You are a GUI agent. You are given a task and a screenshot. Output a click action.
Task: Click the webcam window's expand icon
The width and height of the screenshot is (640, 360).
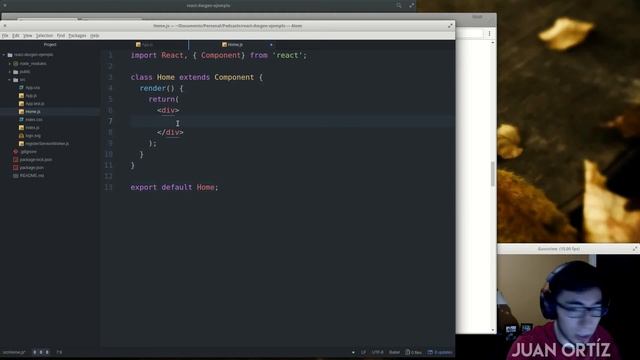click(635, 249)
